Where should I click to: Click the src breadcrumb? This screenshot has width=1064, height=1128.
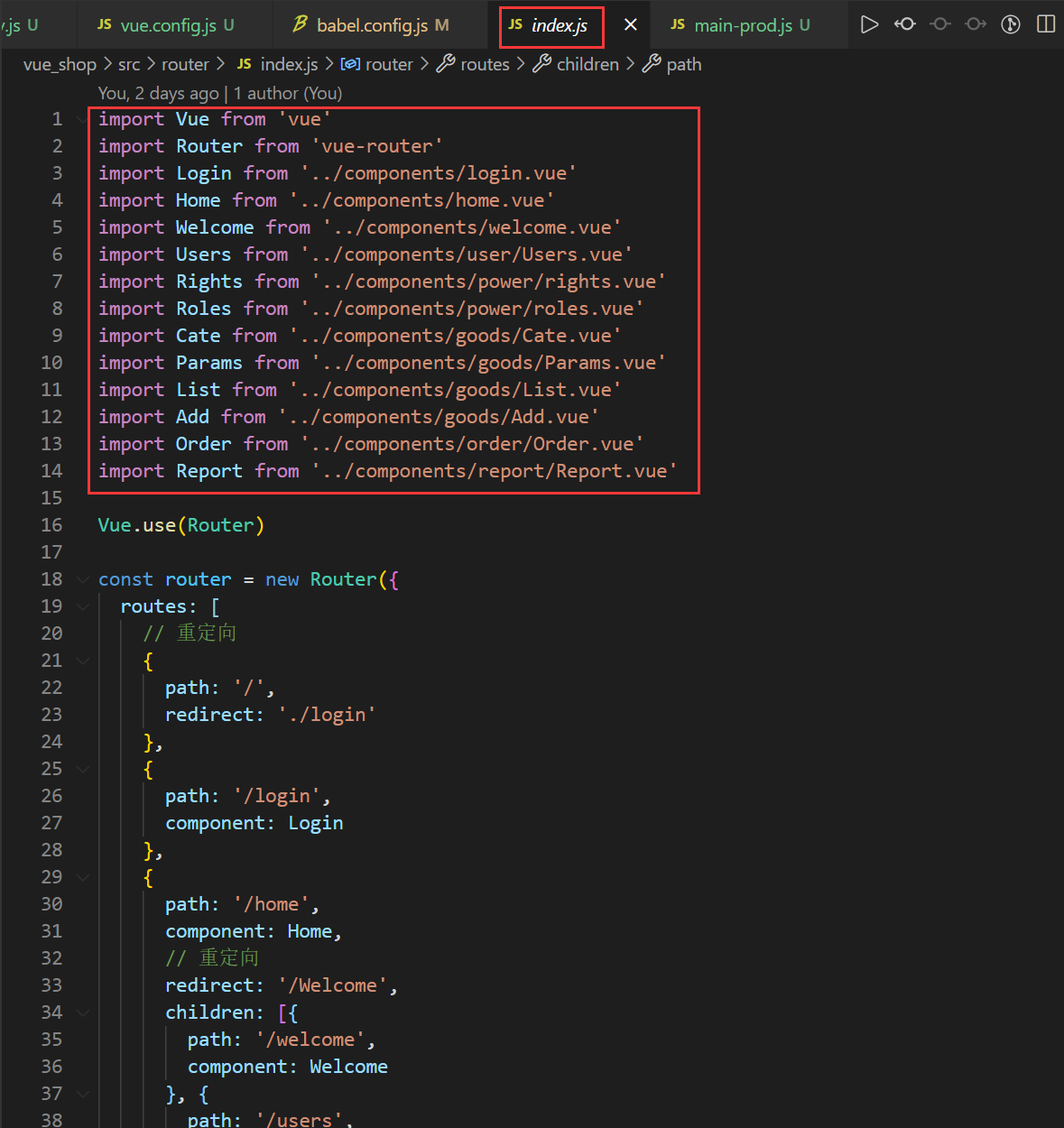click(x=129, y=64)
